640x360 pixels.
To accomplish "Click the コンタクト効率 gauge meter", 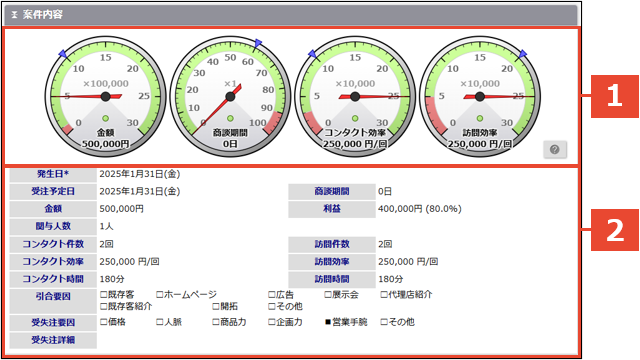I will click(355, 97).
